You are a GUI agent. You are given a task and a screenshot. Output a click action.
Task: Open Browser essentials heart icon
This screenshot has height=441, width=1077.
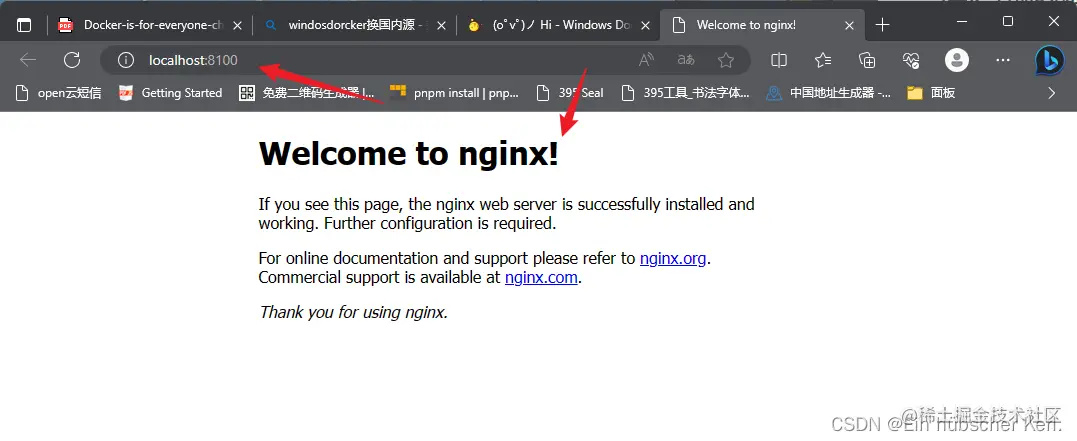coord(911,60)
